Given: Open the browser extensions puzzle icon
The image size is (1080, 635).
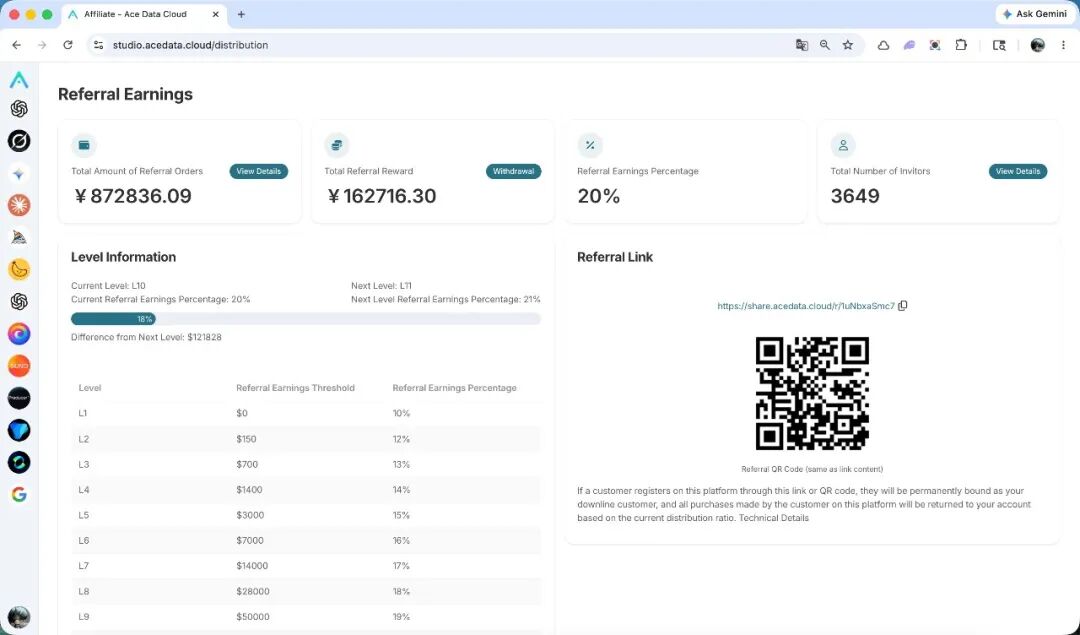Looking at the screenshot, I should click(x=961, y=45).
